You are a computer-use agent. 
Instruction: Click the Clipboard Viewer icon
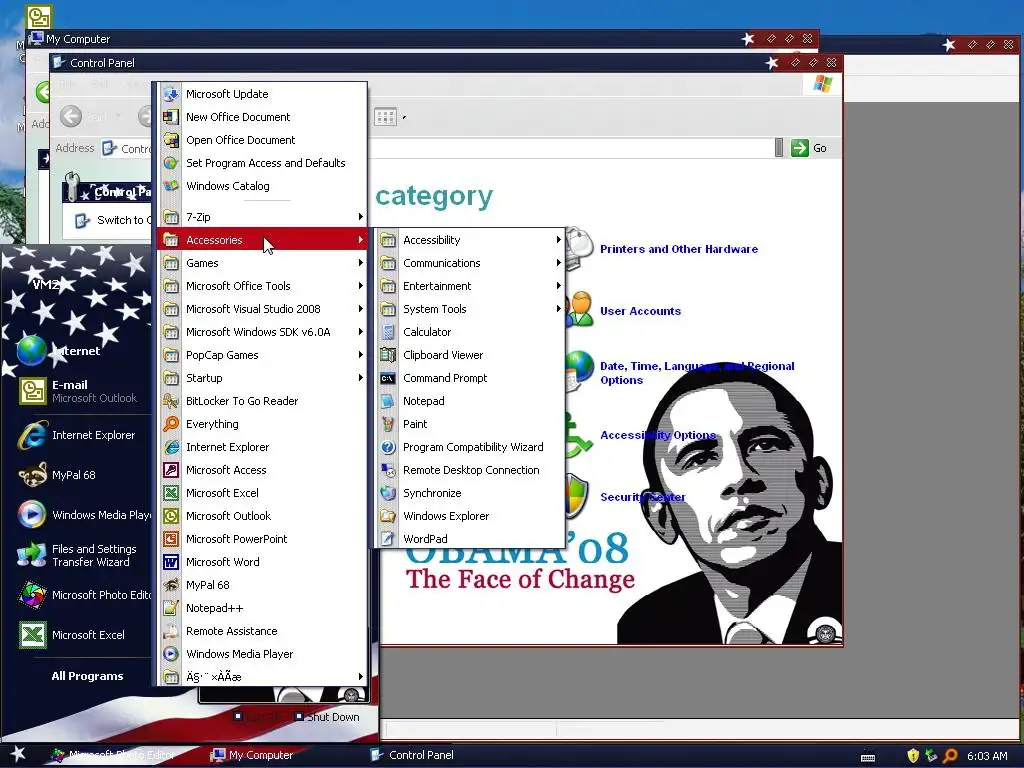[388, 355]
